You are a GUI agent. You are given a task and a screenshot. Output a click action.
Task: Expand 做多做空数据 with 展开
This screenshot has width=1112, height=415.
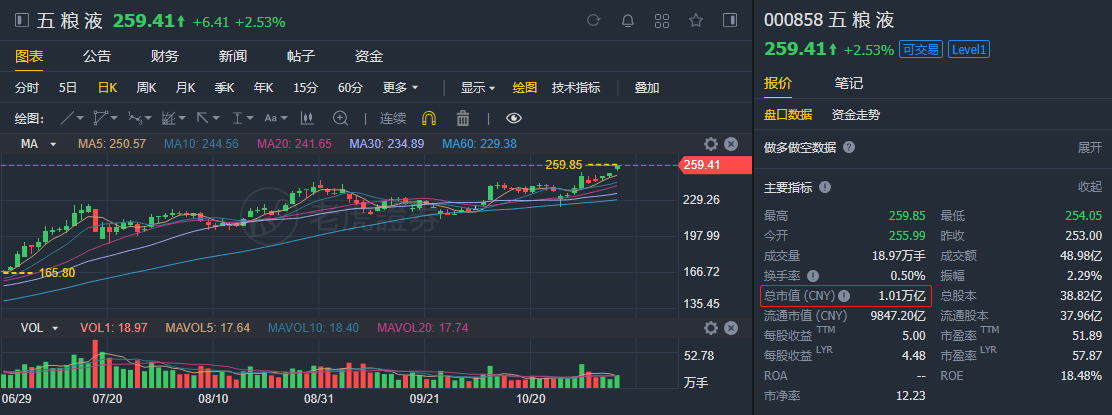click(x=1090, y=148)
